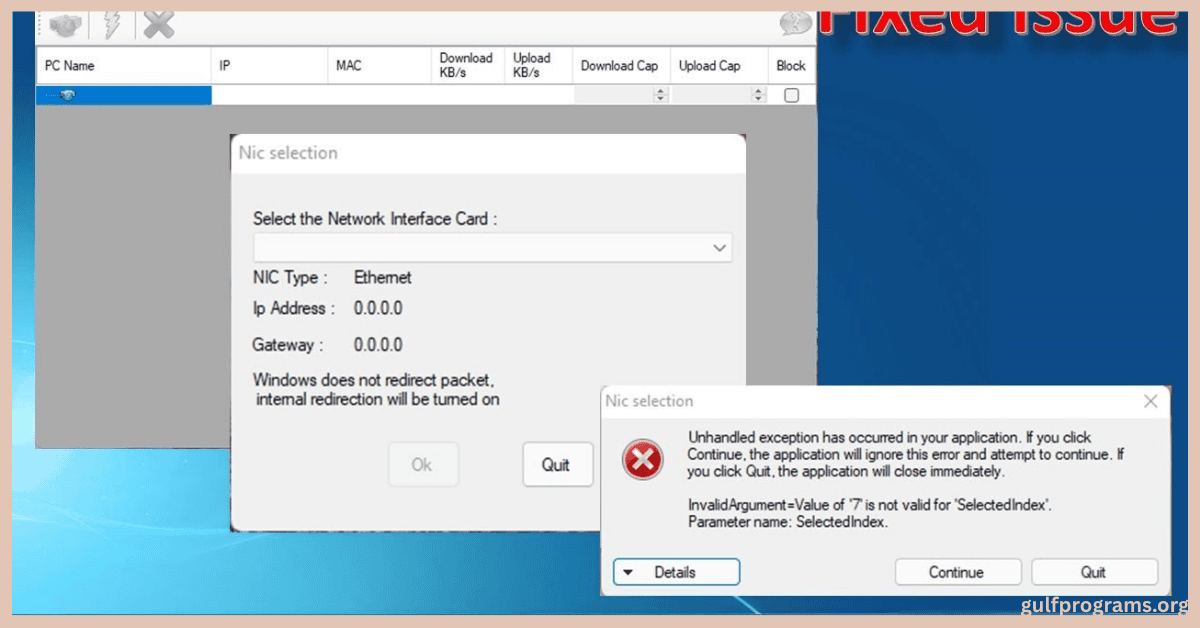Increase Download Cap using the up arrow

click(x=660, y=90)
